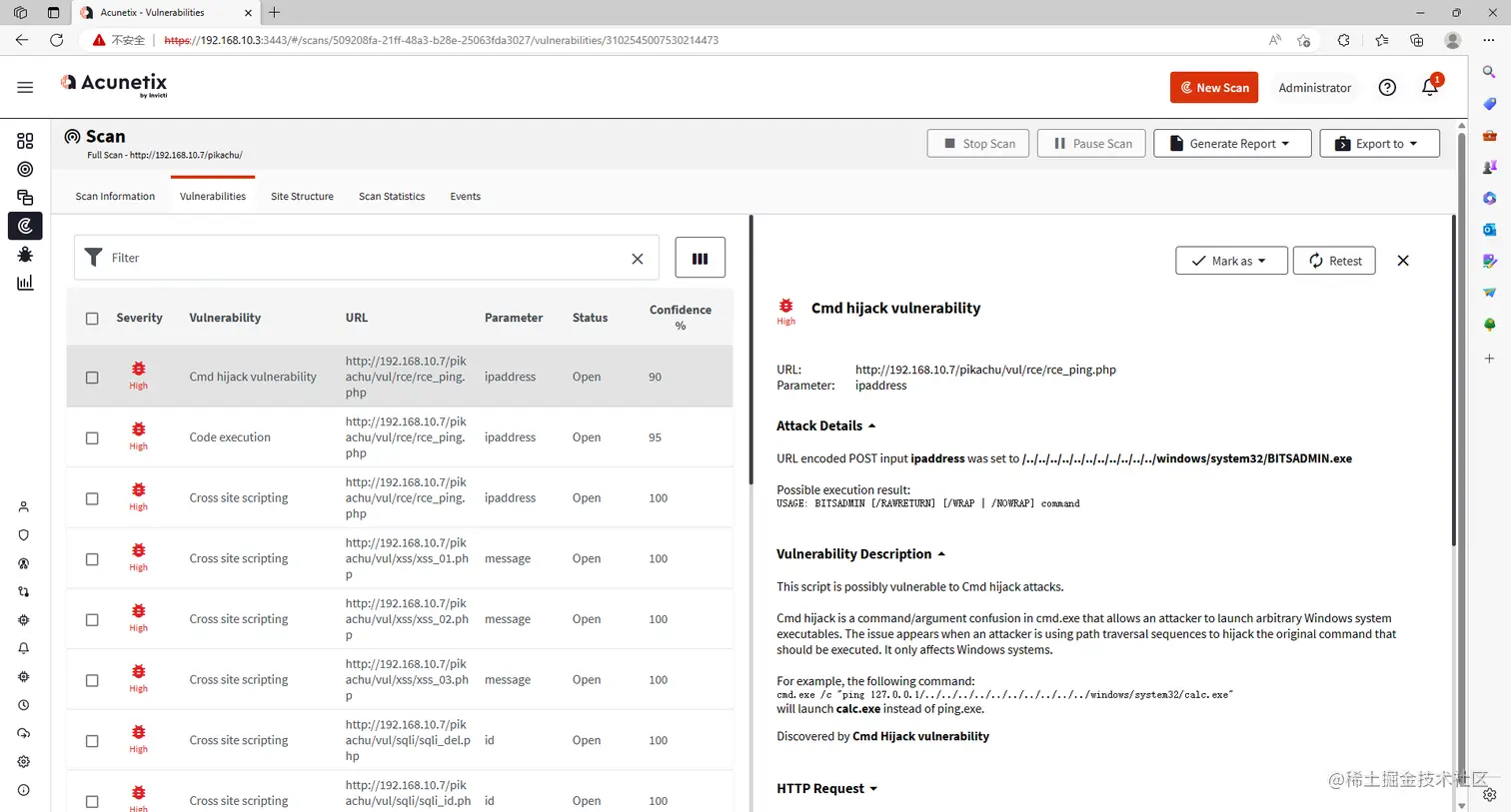Open Edge sidebar search icon
Image resolution: width=1511 pixels, height=812 pixels.
coord(1489,73)
